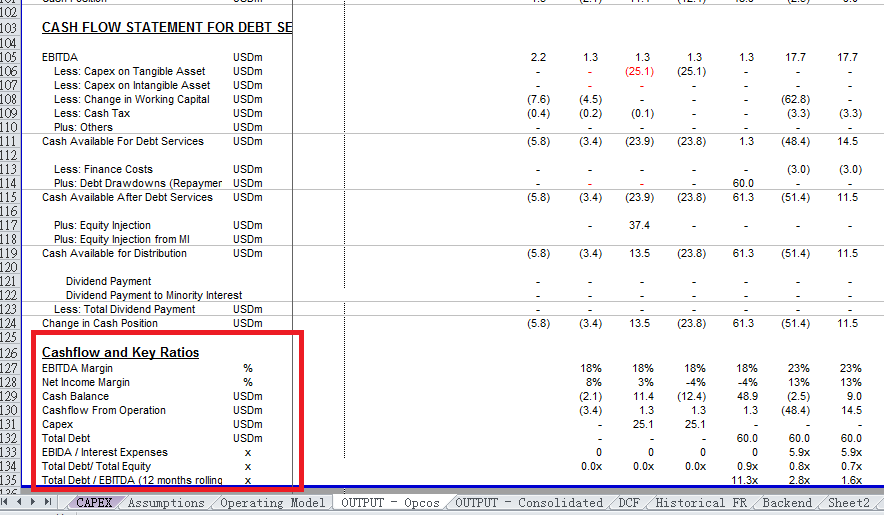Switch to the DCF sheet tab
Screen dimensions: 884x515
click(629, 503)
